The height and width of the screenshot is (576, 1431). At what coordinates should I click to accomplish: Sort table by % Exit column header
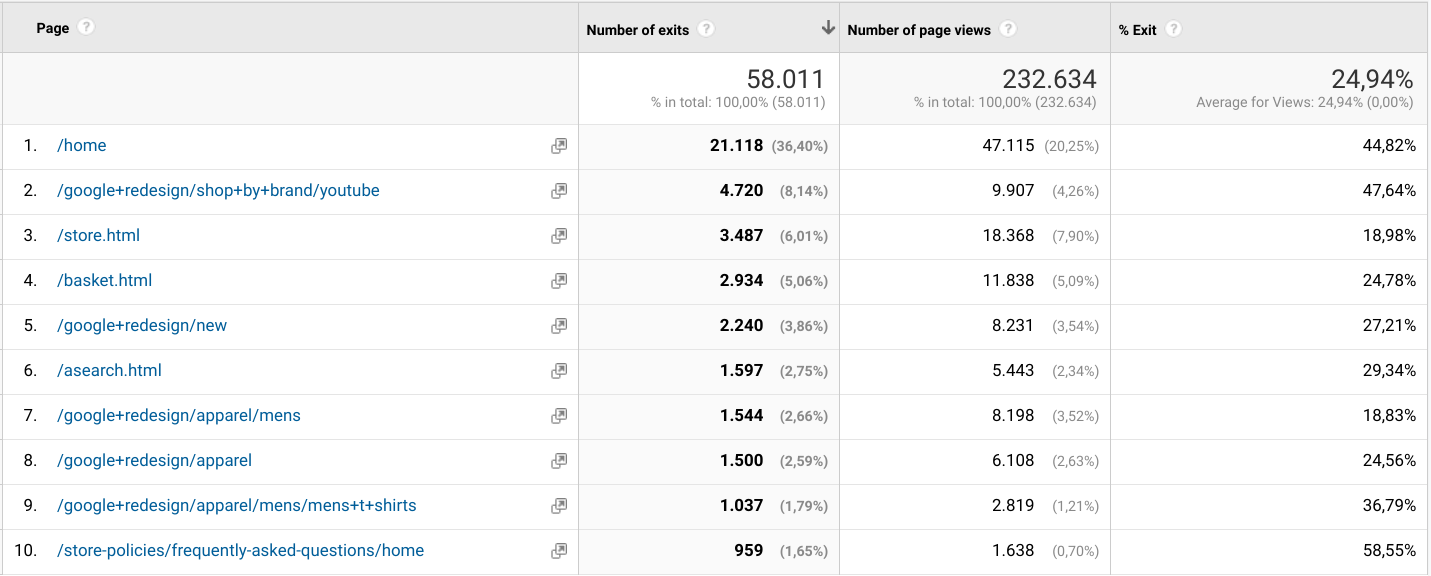(1137, 30)
